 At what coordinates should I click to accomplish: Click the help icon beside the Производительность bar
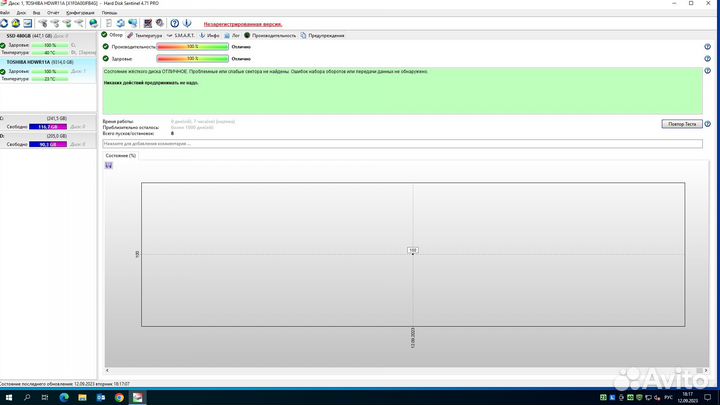click(x=707, y=46)
